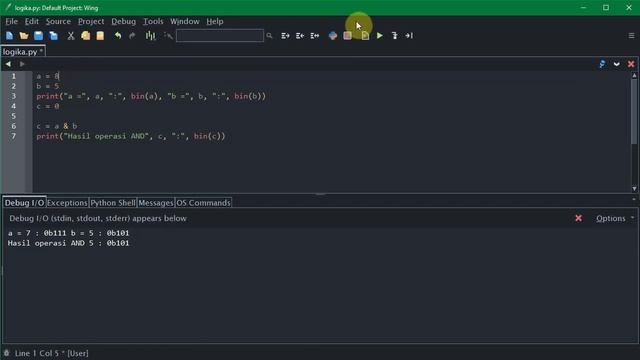640x360 pixels.
Task: Open the Window menu
Action: 184,21
